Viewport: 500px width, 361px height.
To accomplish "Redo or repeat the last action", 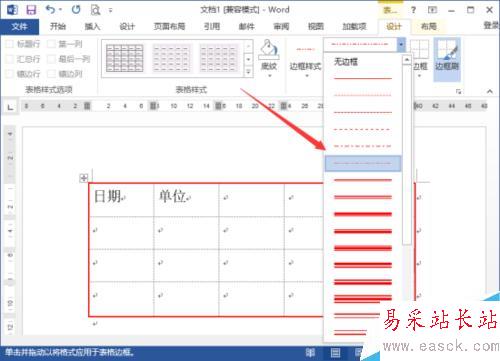I will [x=76, y=10].
